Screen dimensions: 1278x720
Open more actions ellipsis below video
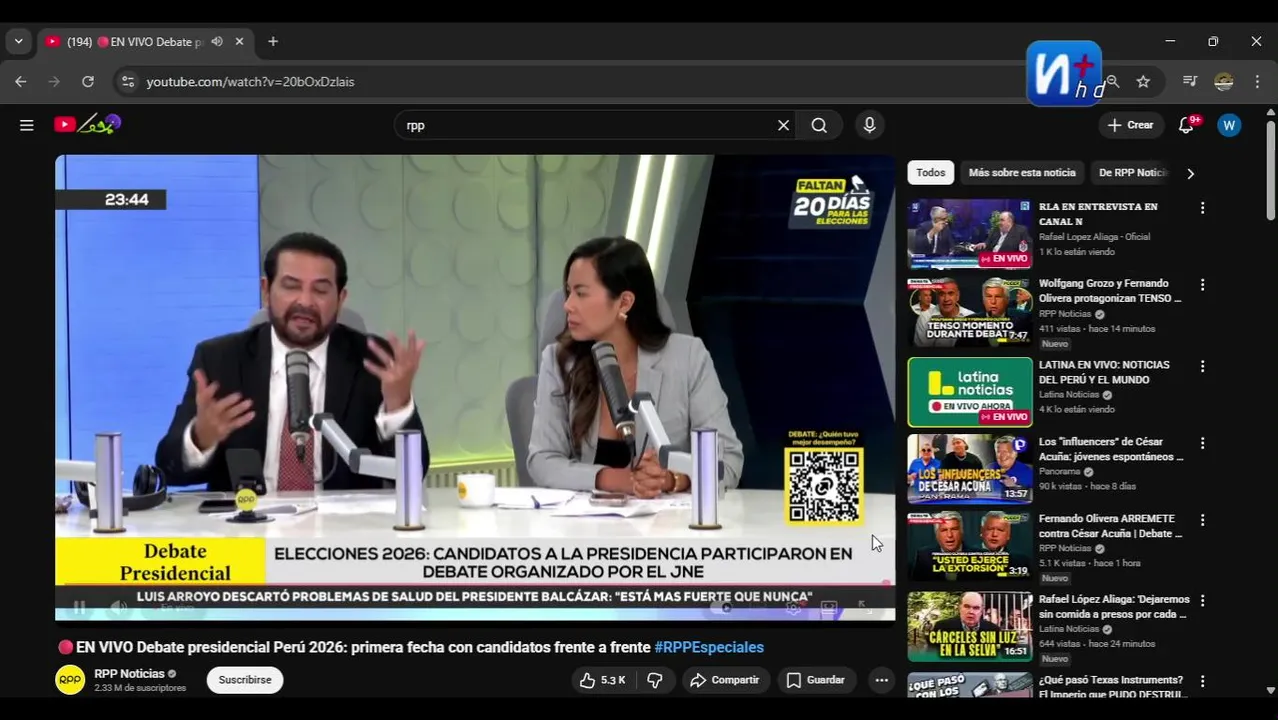(x=881, y=680)
